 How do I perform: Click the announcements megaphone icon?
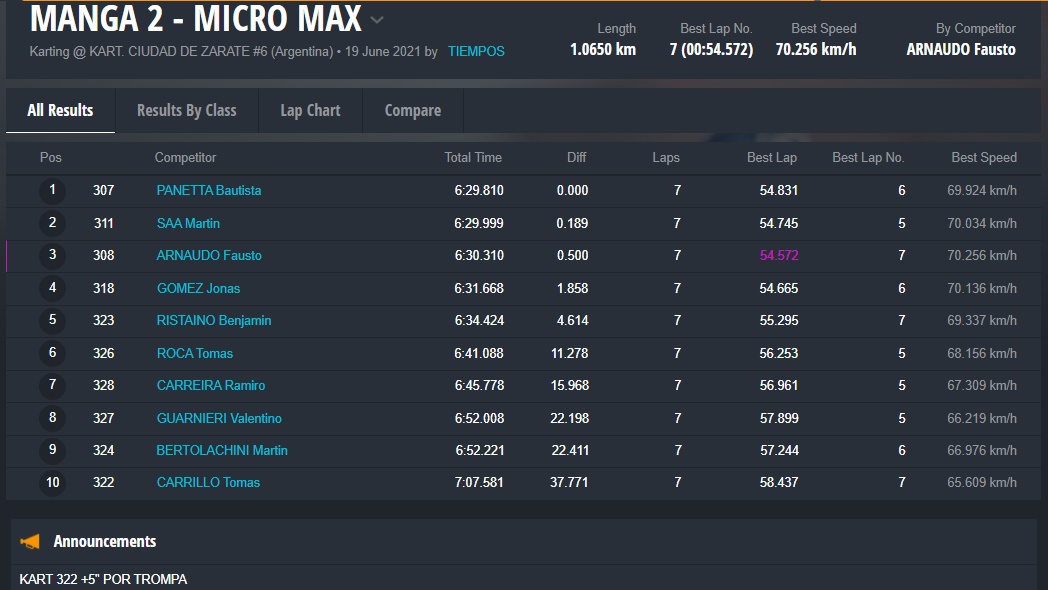(x=31, y=542)
